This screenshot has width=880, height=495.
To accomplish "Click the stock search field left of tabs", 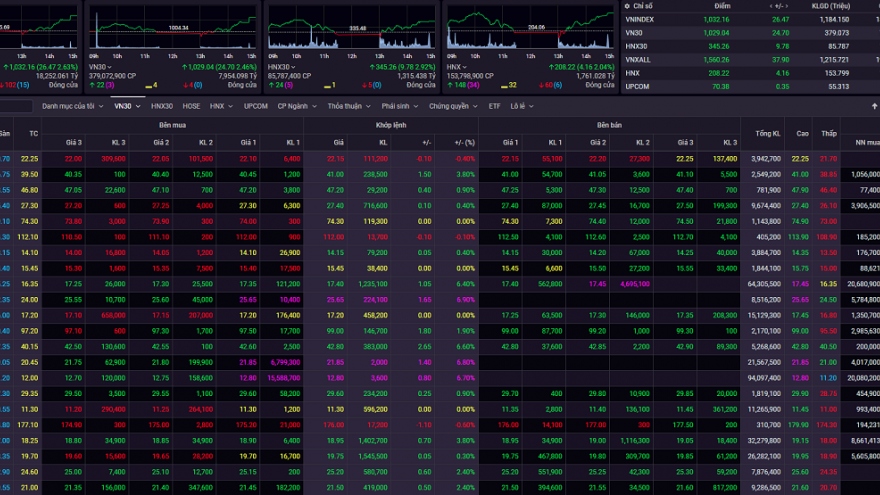I will (17, 105).
